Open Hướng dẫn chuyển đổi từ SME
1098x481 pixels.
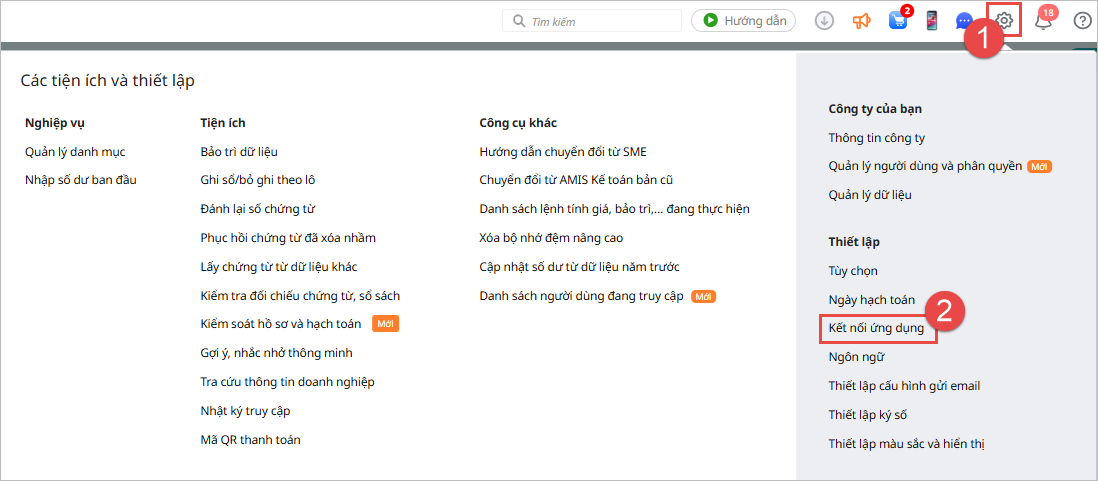pyautogui.click(x=563, y=152)
